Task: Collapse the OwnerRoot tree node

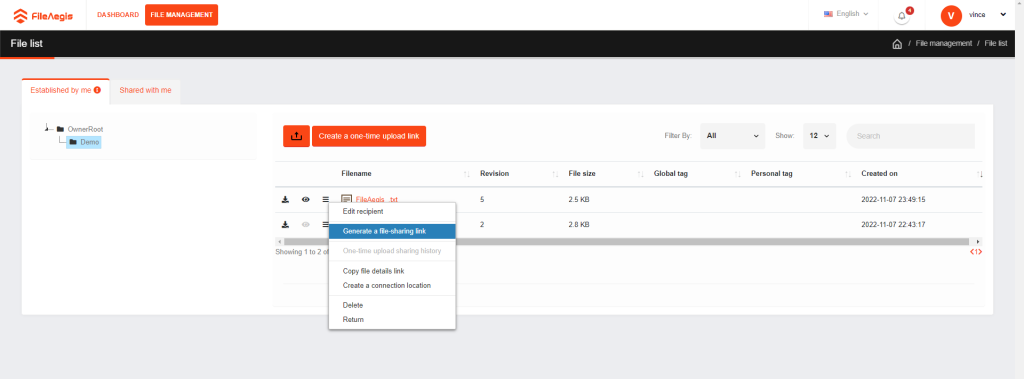Action: (46, 128)
